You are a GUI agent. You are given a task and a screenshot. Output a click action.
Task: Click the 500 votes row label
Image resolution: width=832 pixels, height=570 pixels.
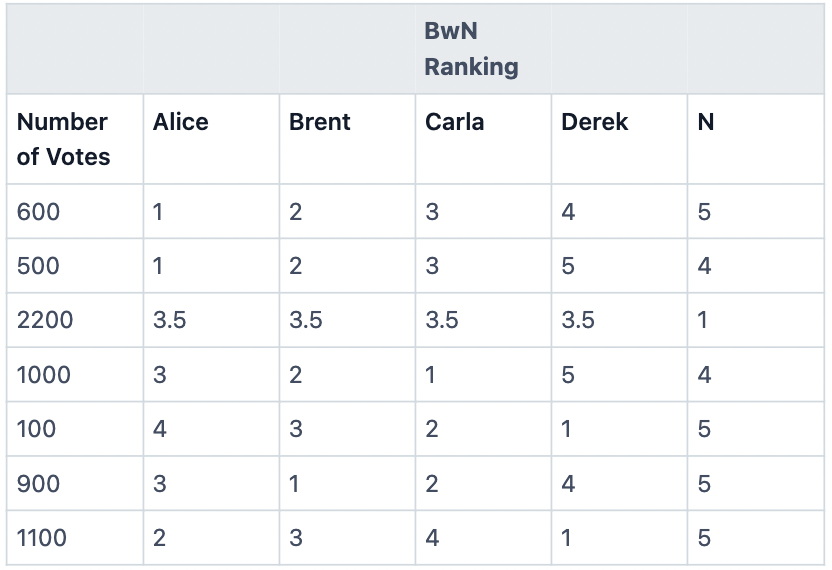39,266
